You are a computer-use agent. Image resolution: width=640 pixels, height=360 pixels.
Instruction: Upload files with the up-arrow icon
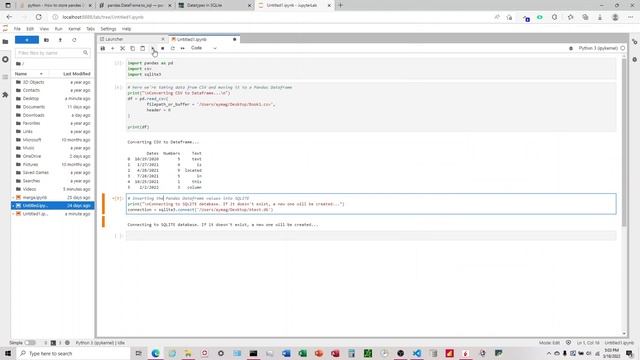[60, 40]
